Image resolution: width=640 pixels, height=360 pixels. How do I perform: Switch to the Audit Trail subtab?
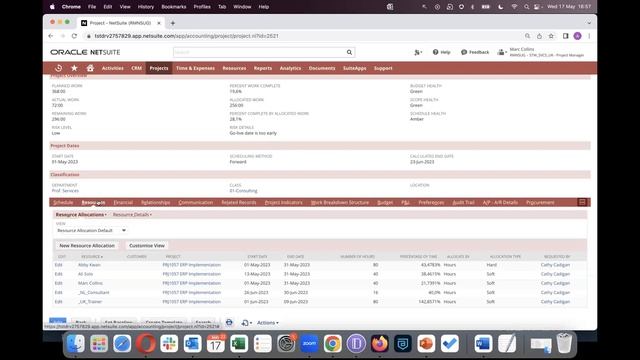point(463,202)
